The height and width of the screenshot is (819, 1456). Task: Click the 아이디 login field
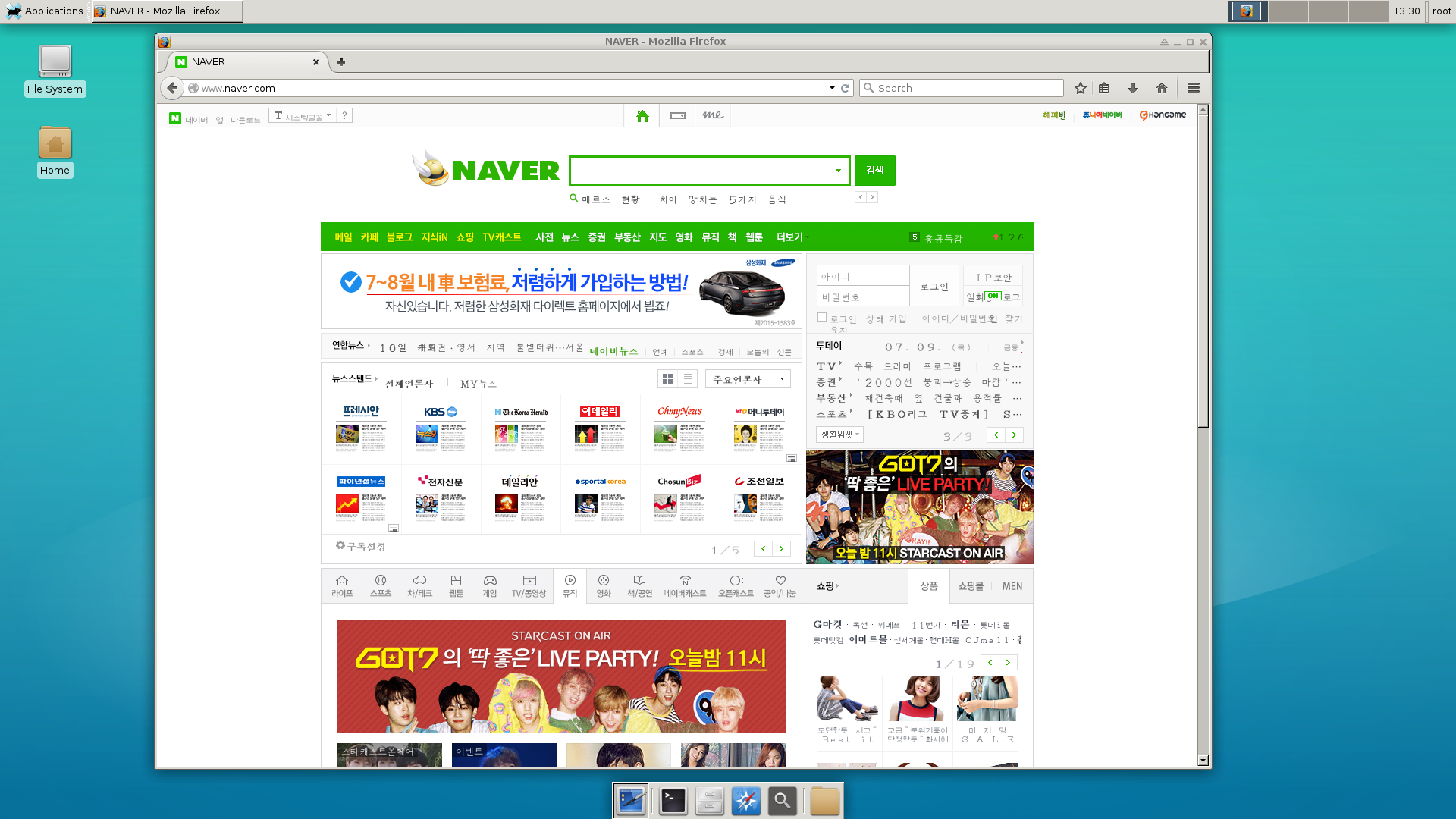[863, 276]
